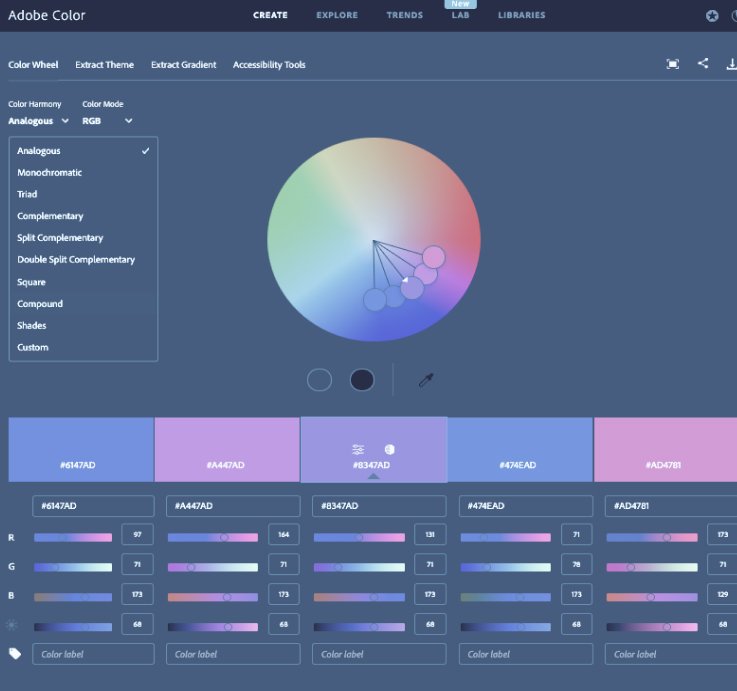Image resolution: width=737 pixels, height=691 pixels.
Task: Switch to Extract Gradient tab
Action: point(183,65)
